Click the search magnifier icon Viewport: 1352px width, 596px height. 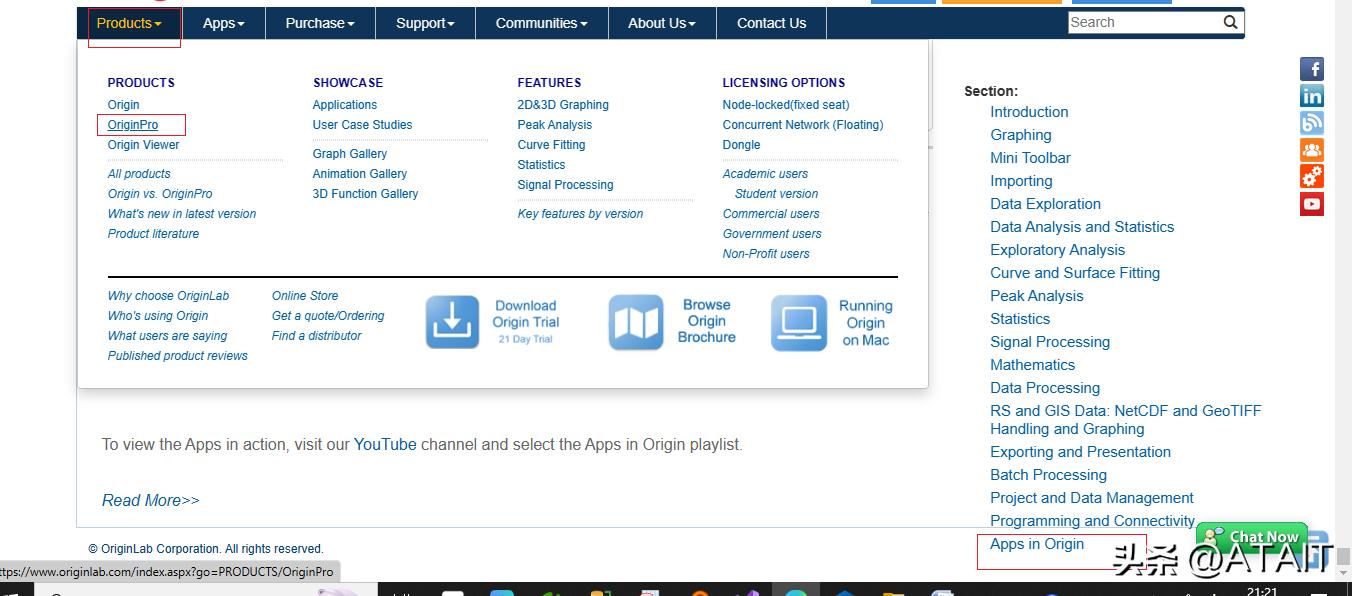coord(1230,22)
